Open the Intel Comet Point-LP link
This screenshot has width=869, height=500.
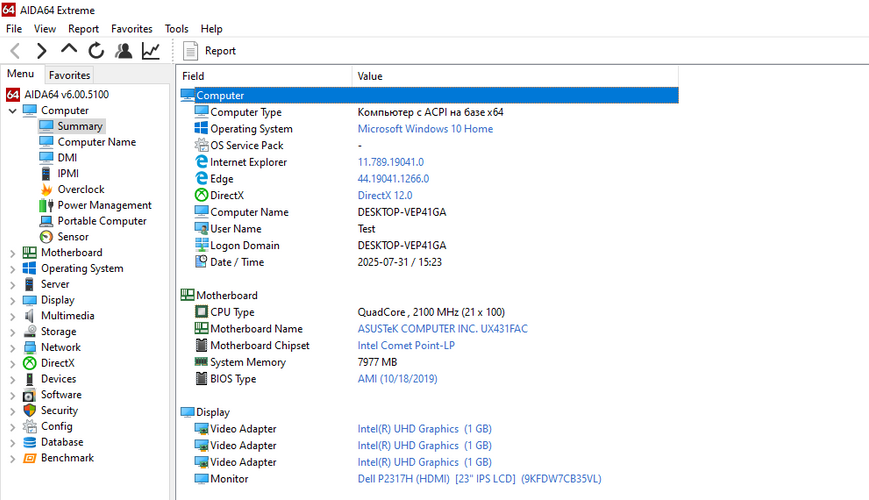pos(406,345)
